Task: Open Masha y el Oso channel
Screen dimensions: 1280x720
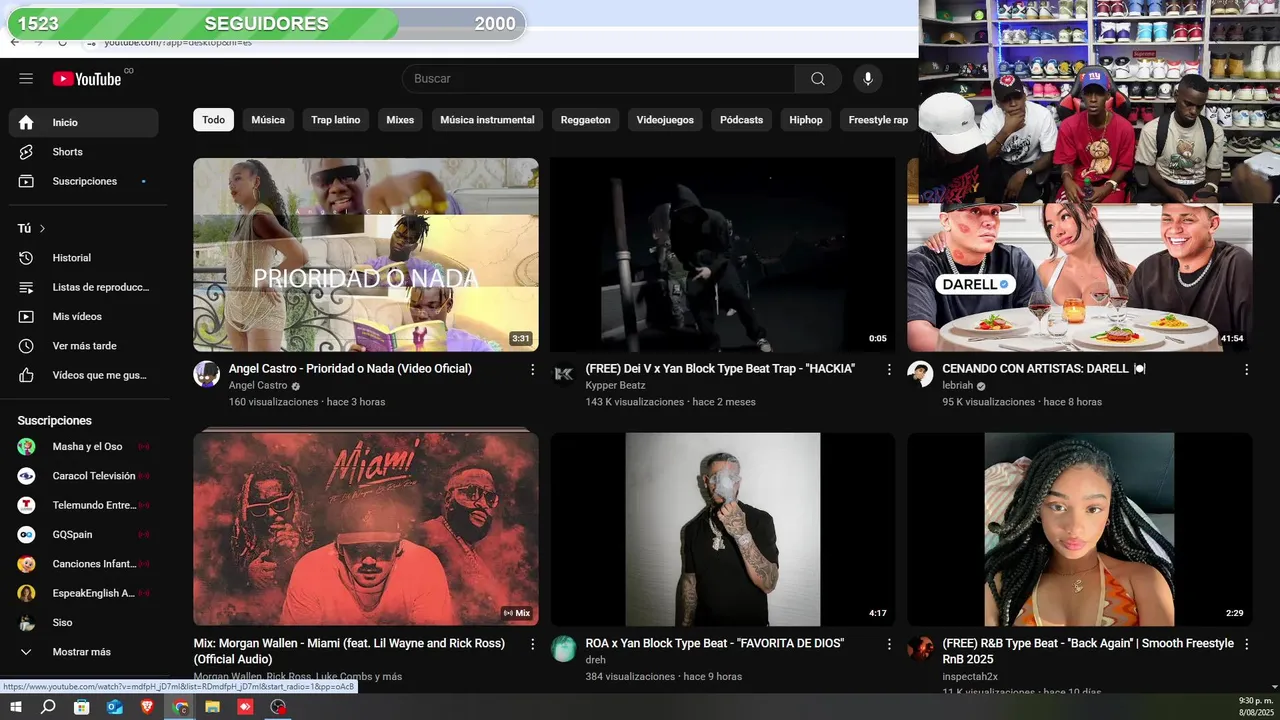Action: (84, 447)
